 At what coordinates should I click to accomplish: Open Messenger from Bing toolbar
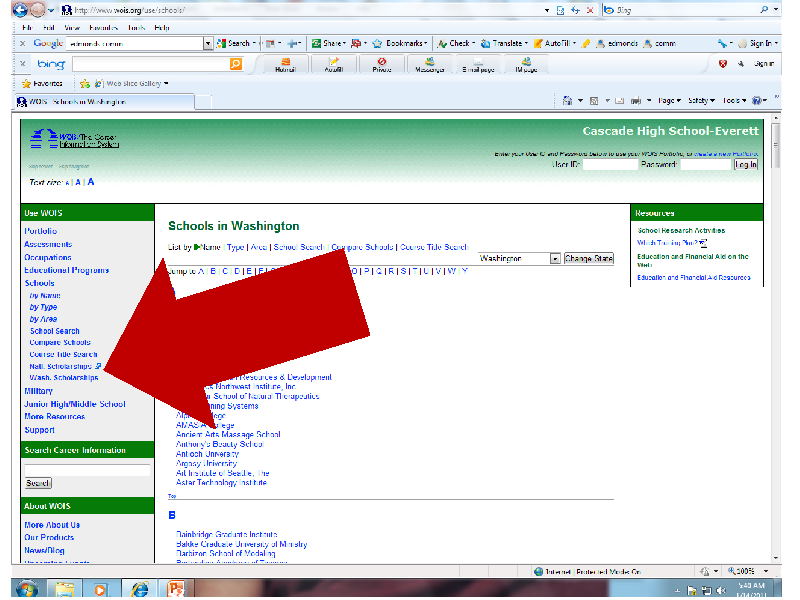point(430,64)
